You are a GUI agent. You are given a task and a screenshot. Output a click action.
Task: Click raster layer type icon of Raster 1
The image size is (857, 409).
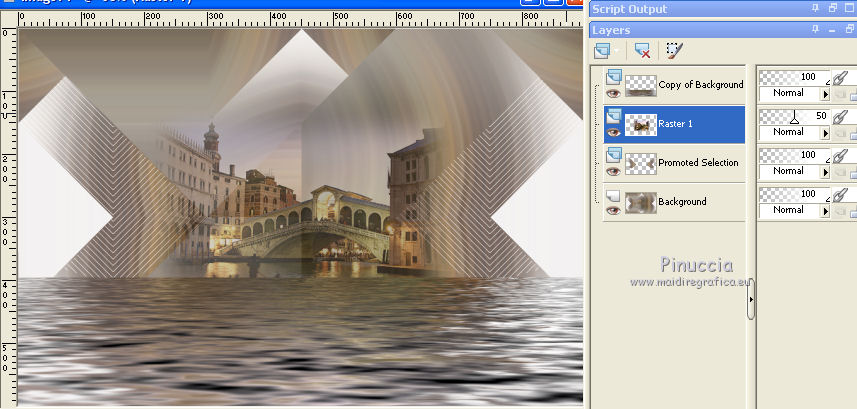613,115
